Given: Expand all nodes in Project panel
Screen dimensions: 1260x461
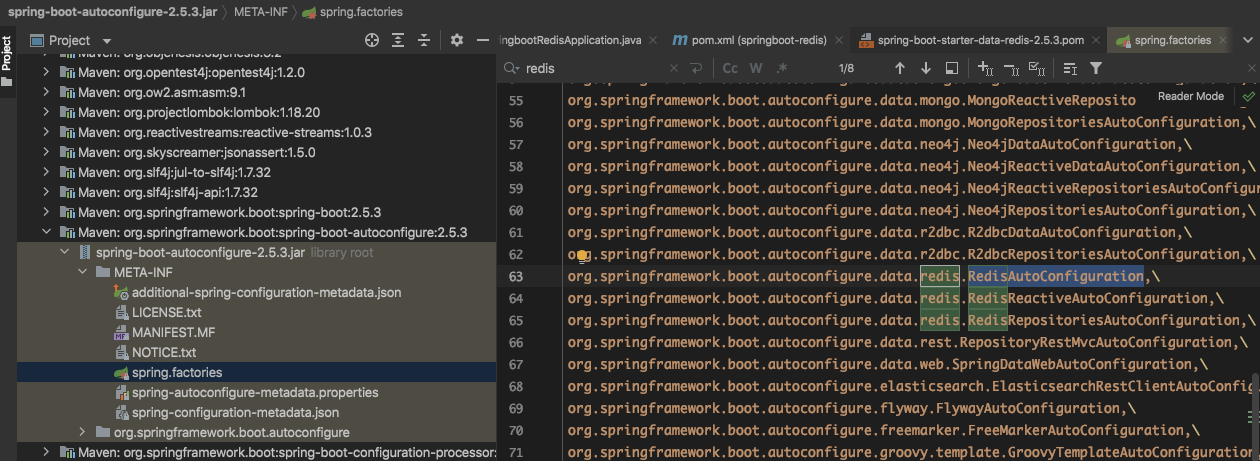Looking at the screenshot, I should (x=398, y=40).
